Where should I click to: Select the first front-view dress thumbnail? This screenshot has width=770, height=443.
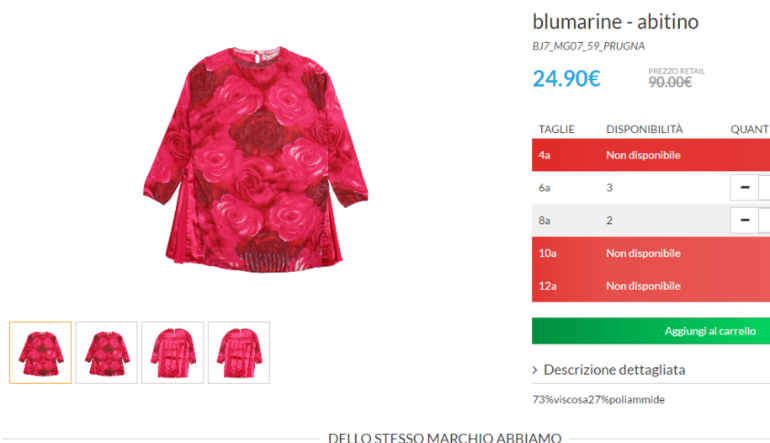(x=40, y=353)
